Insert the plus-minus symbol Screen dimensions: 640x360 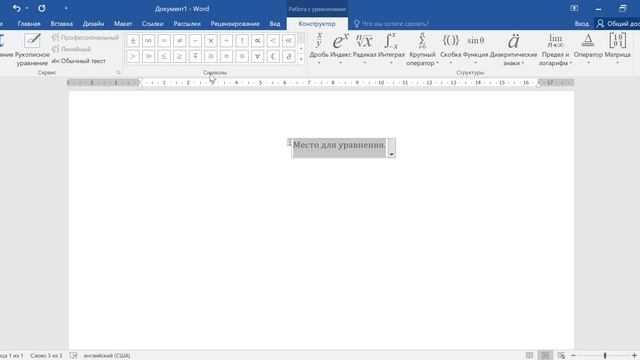pyautogui.click(x=133, y=41)
